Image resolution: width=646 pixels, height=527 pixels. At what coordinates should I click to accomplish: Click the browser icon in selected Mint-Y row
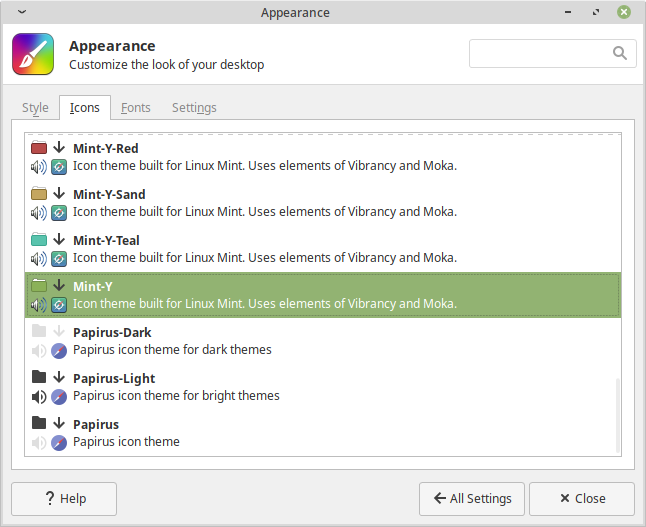click(x=59, y=305)
